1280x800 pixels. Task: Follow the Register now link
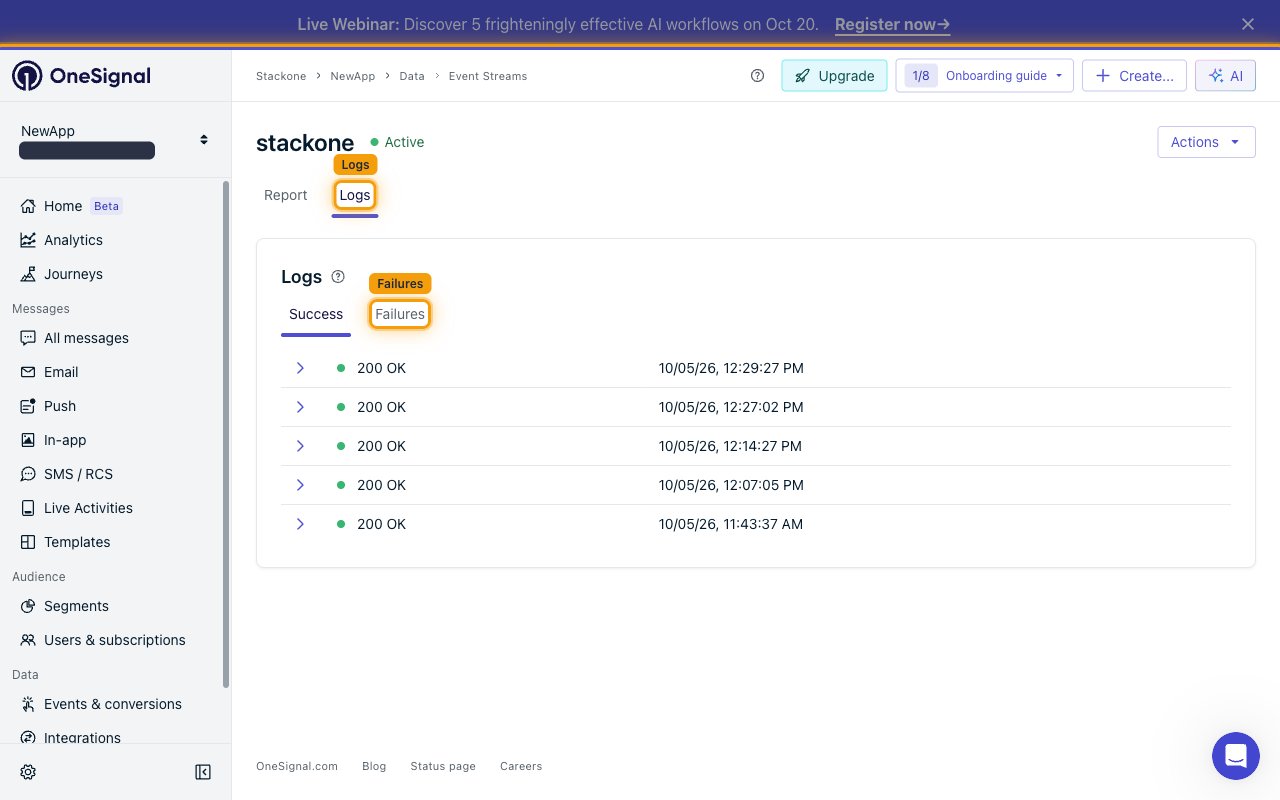(x=892, y=24)
